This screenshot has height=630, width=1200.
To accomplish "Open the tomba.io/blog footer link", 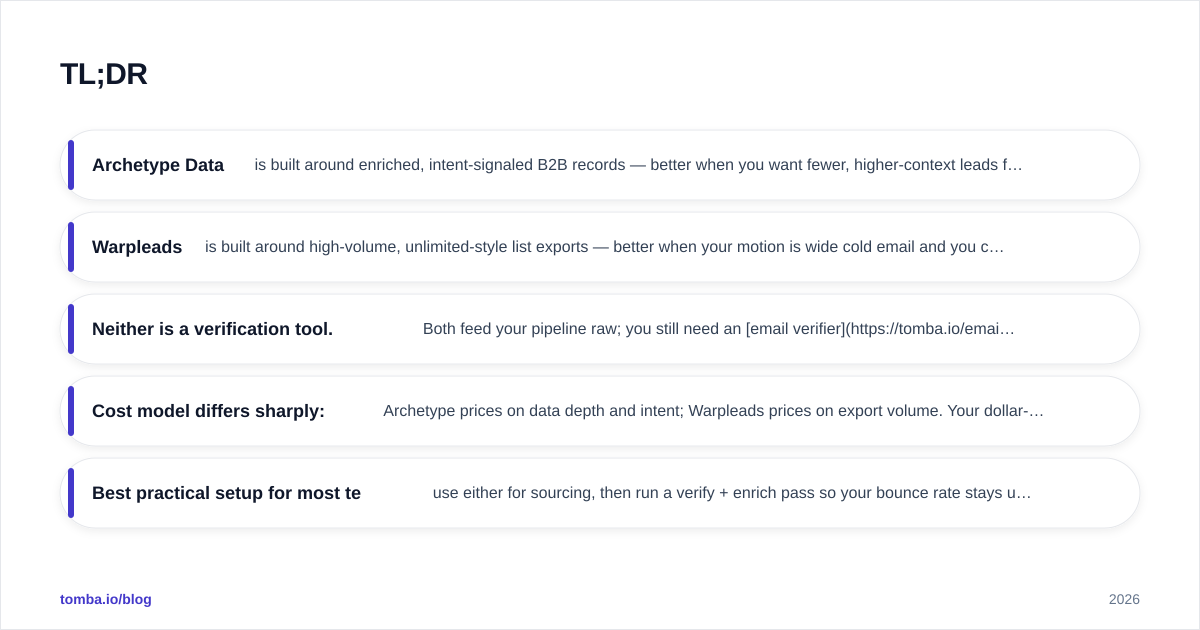I will [x=106, y=599].
